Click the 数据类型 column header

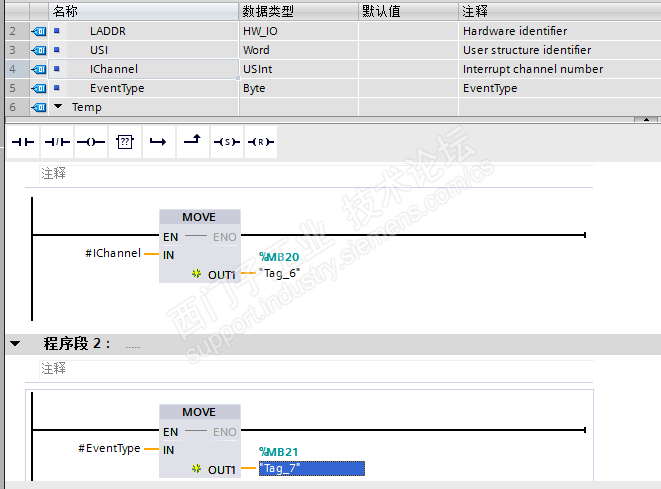click(298, 11)
